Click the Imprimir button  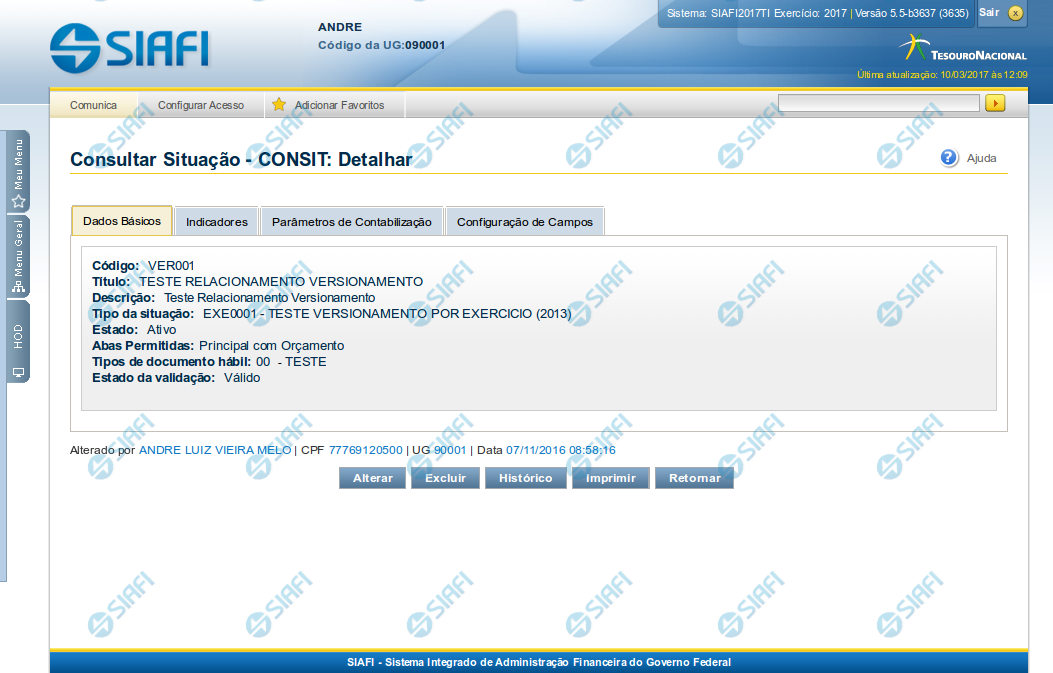610,478
